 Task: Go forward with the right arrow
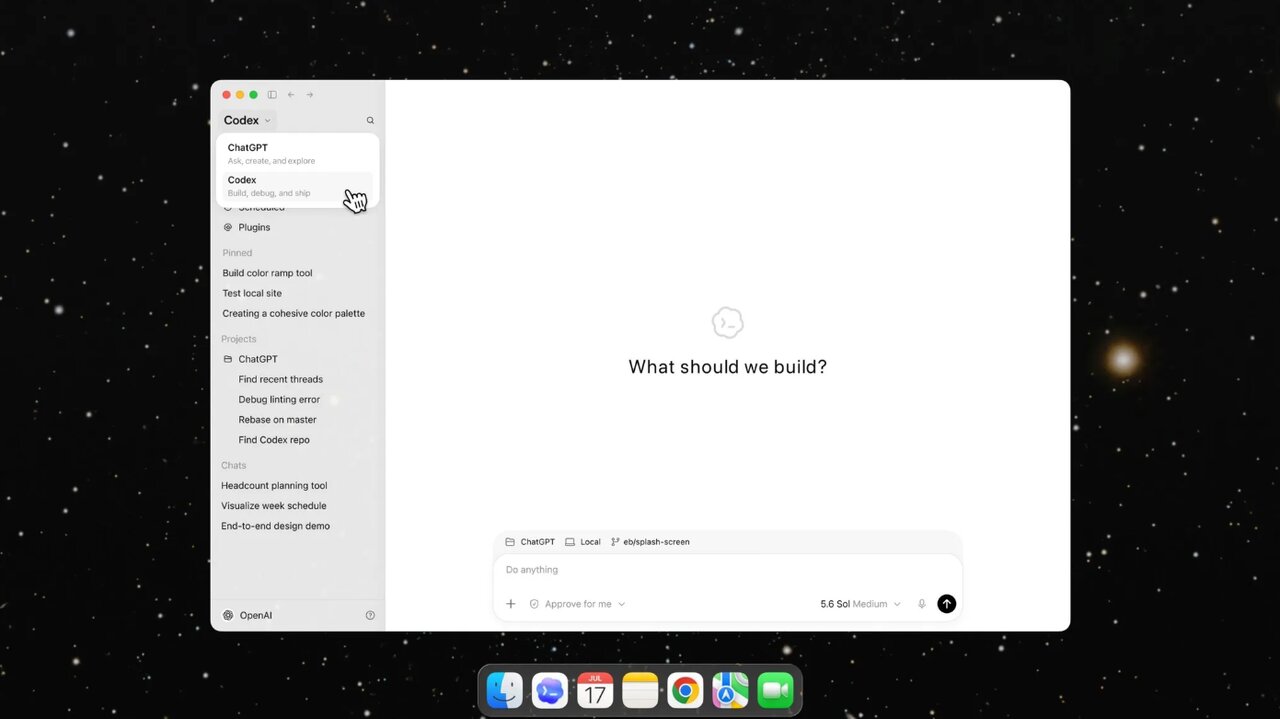[x=310, y=95]
